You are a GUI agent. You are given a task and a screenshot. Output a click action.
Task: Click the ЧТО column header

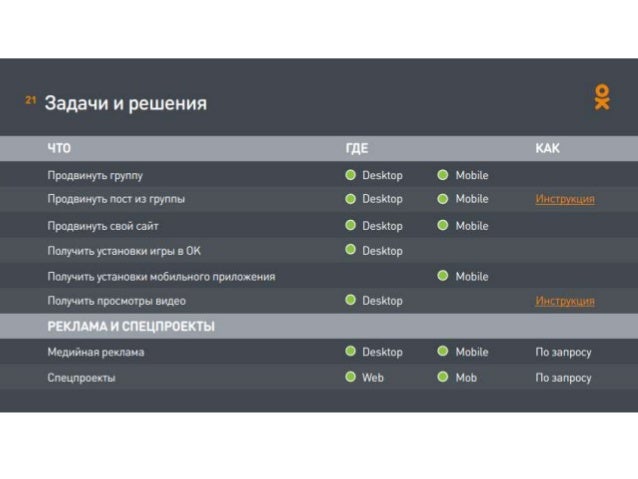click(x=59, y=149)
